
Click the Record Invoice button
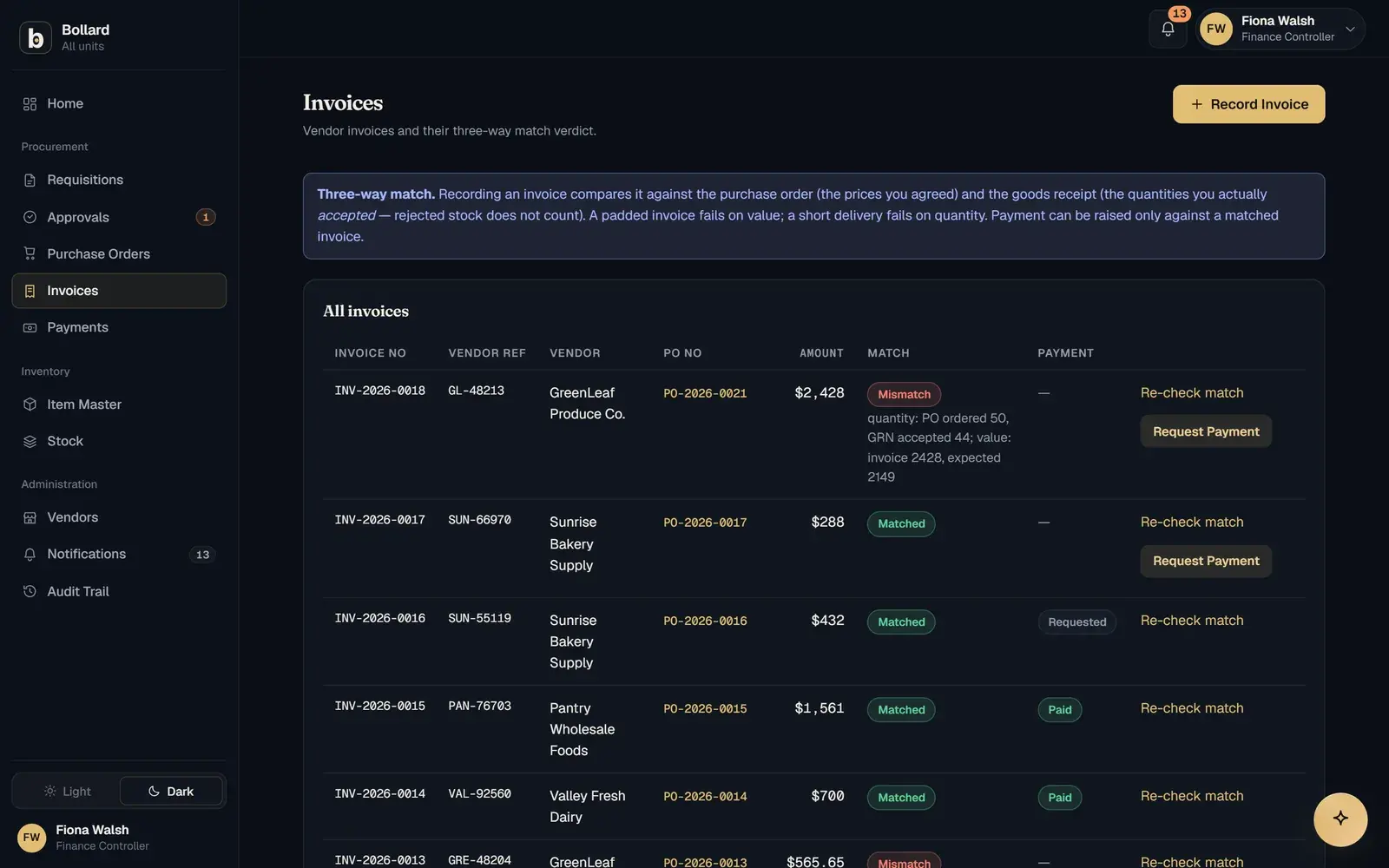coord(1248,104)
